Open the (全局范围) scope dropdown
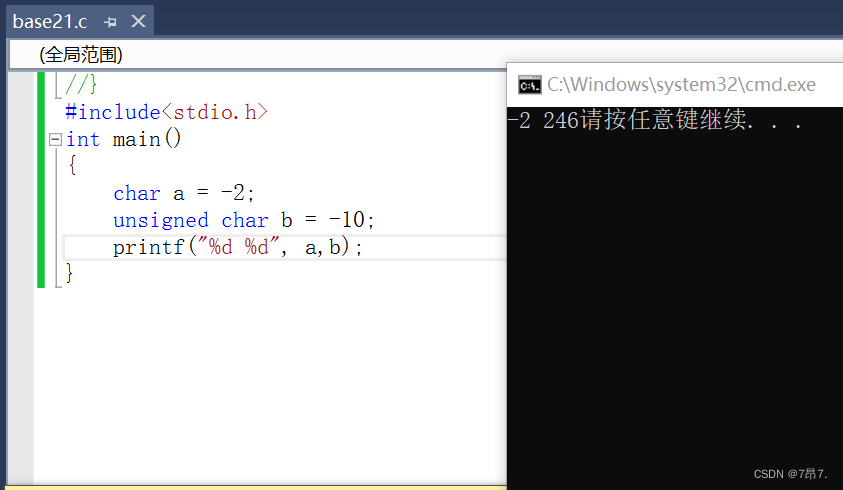Image resolution: width=843 pixels, height=490 pixels. coord(80,54)
